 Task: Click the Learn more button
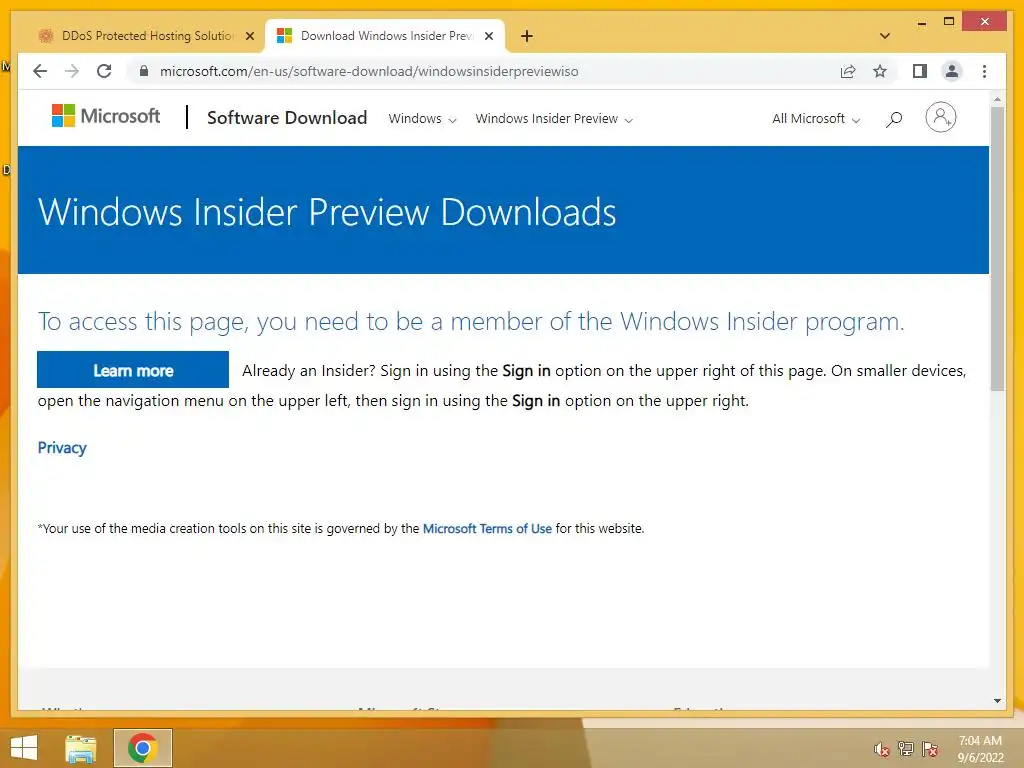pyautogui.click(x=133, y=370)
